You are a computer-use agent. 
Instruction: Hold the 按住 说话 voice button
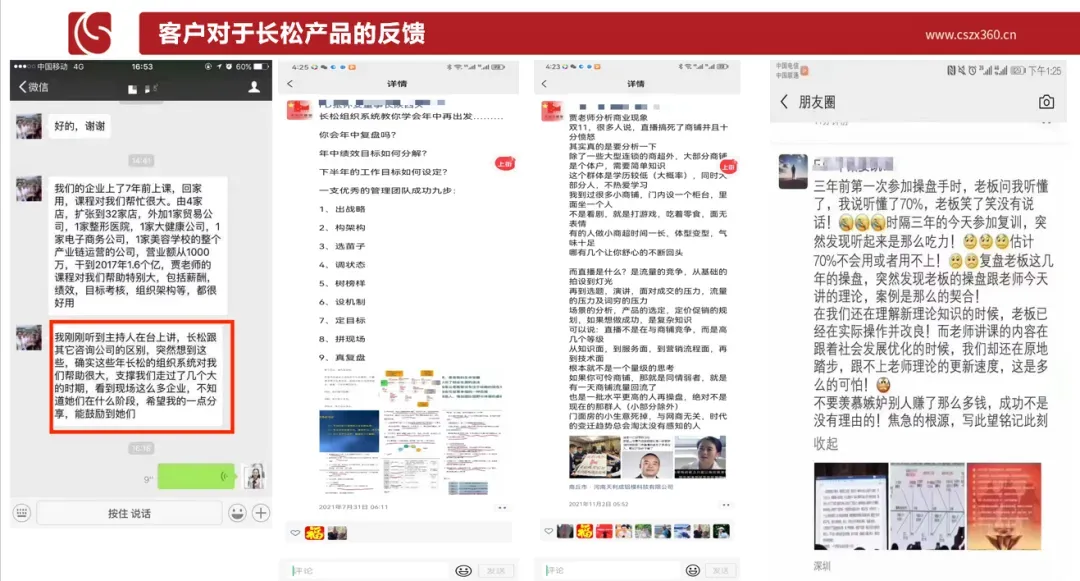pos(129,513)
